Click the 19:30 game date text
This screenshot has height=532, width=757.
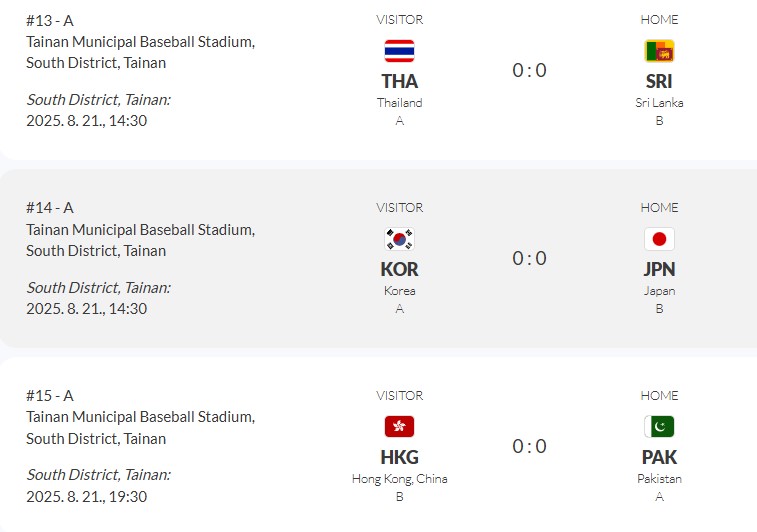87,496
